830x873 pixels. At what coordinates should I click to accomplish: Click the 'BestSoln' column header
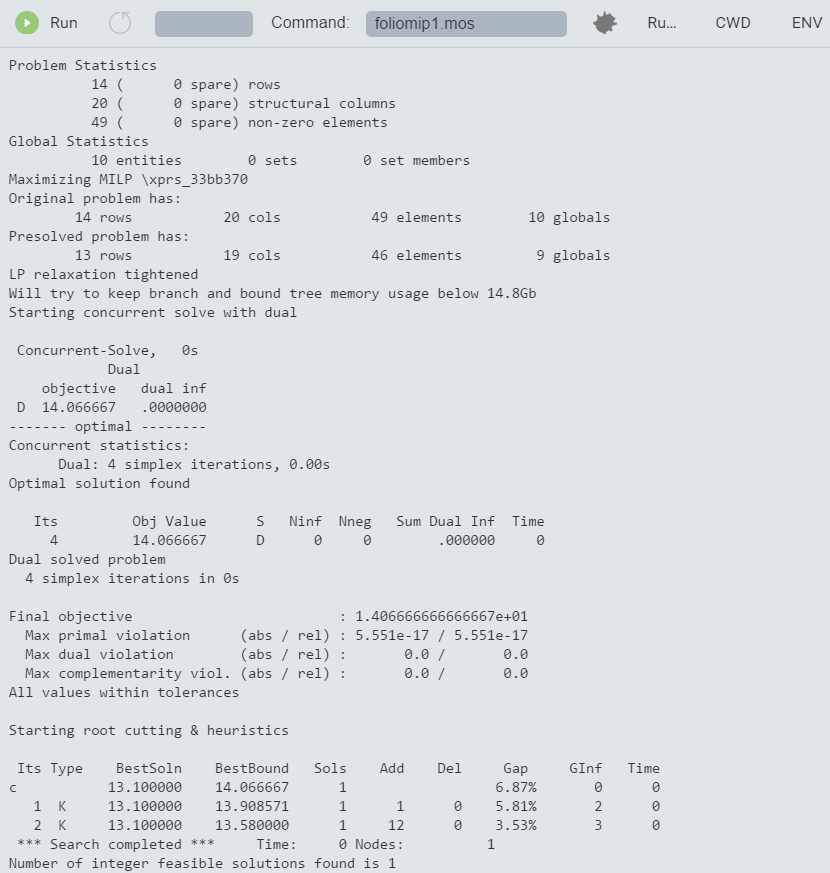149,768
